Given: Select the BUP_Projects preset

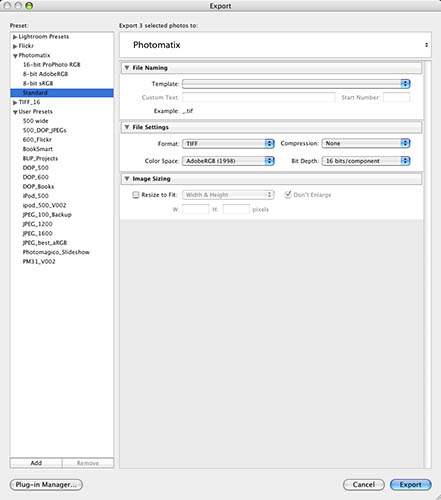Looking at the screenshot, I should (x=40, y=158).
